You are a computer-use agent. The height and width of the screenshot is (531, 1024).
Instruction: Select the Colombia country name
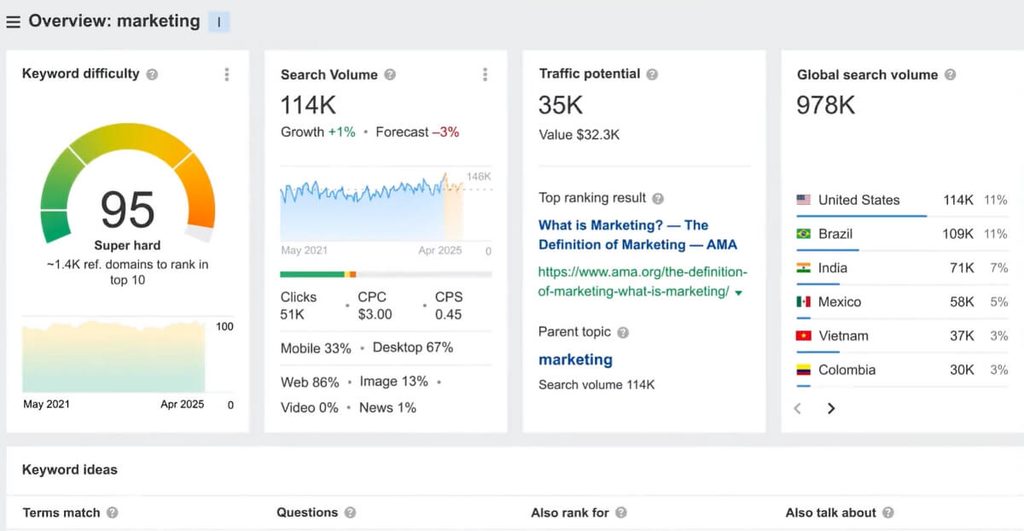click(847, 370)
